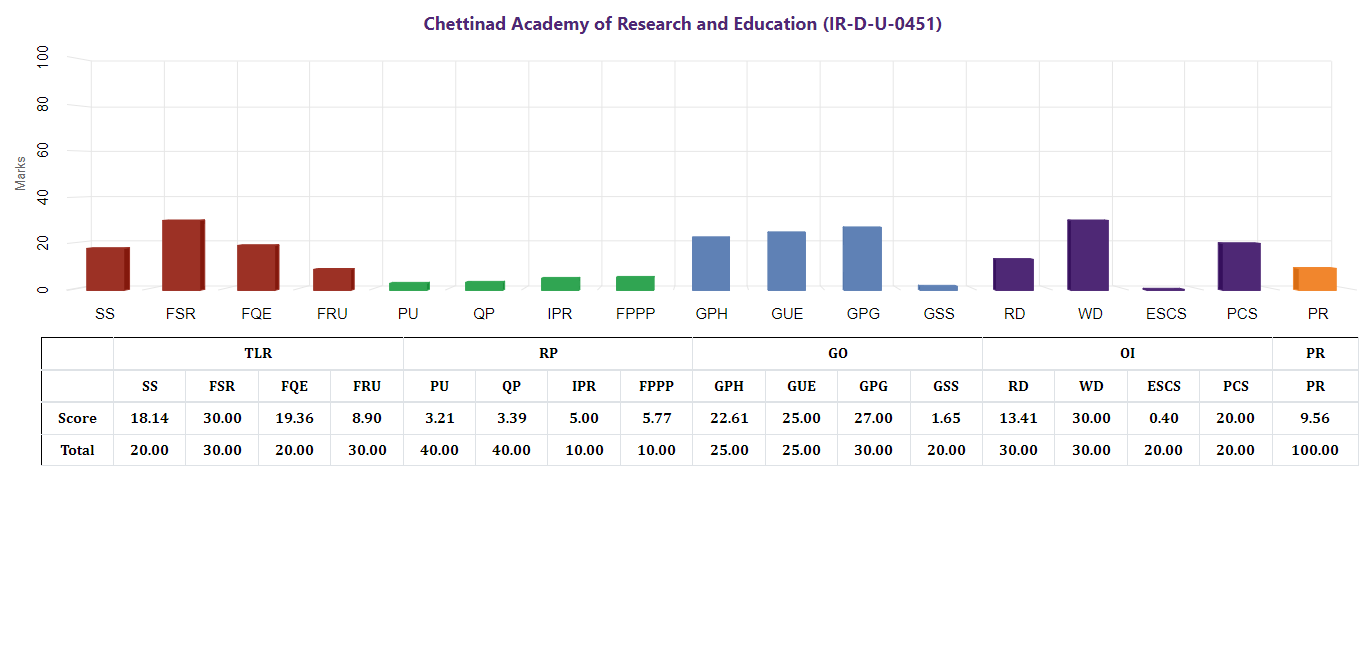Select the purple WD bar
Image resolution: width=1366 pixels, height=657 pixels.
[1088, 255]
